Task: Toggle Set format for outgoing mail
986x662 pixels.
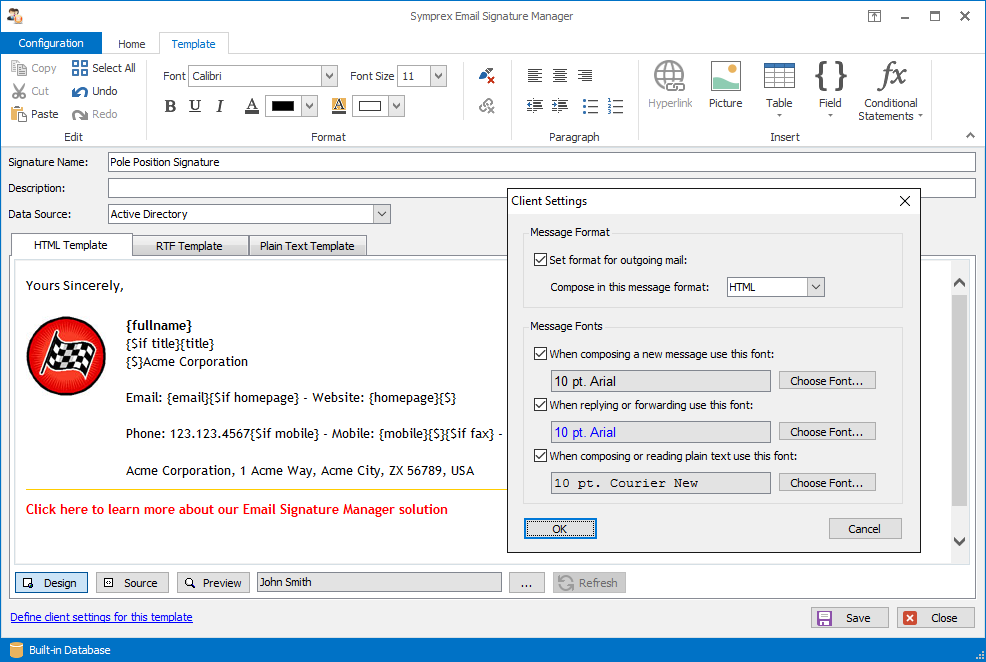Action: 540,260
